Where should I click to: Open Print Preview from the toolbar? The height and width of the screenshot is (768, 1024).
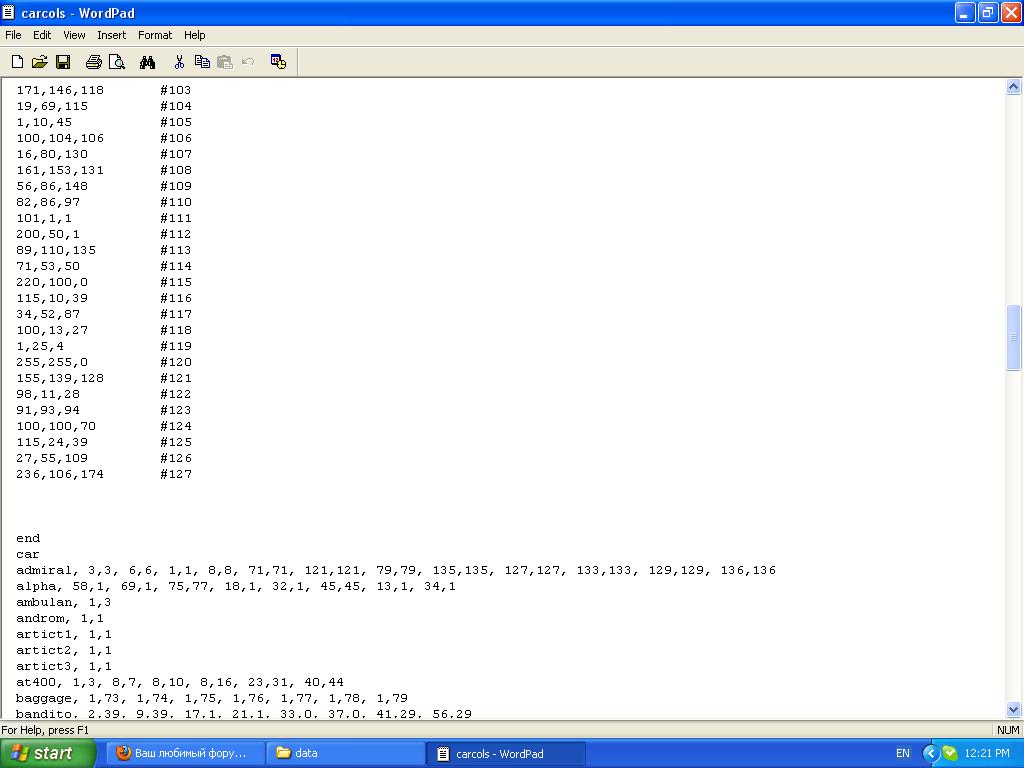(117, 62)
